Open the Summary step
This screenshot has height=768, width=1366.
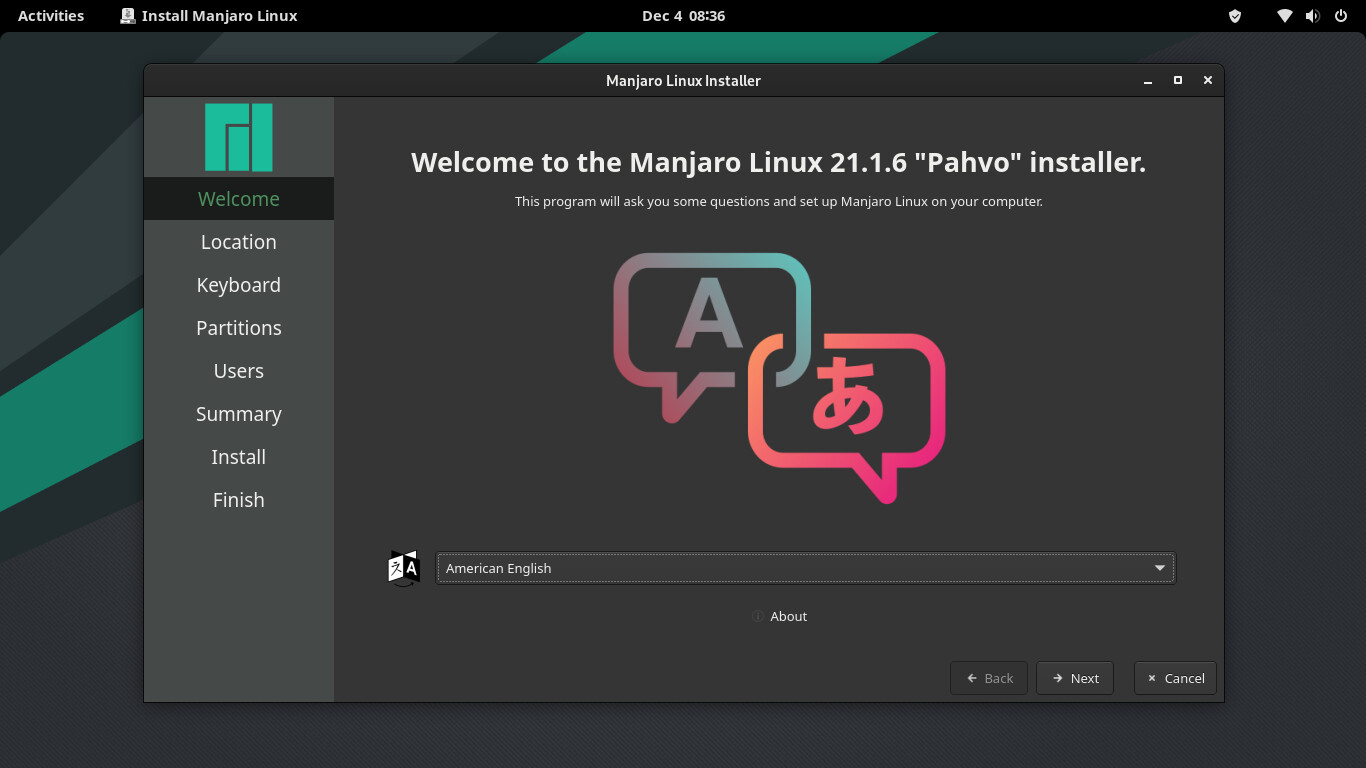[238, 414]
